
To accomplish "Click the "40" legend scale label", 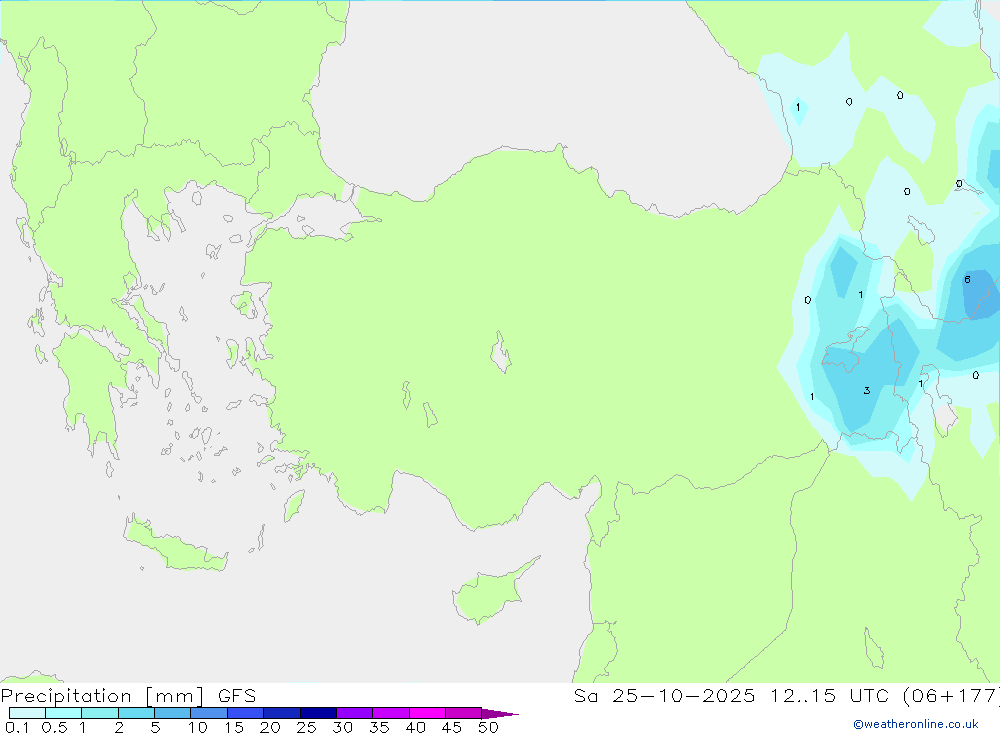I will (416, 727).
